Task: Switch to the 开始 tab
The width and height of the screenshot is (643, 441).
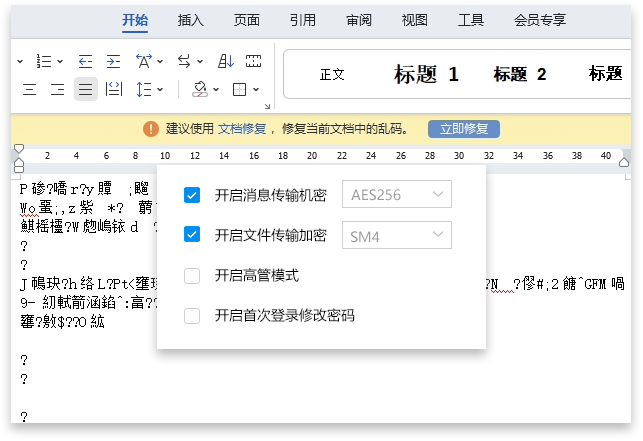Action: (135, 20)
